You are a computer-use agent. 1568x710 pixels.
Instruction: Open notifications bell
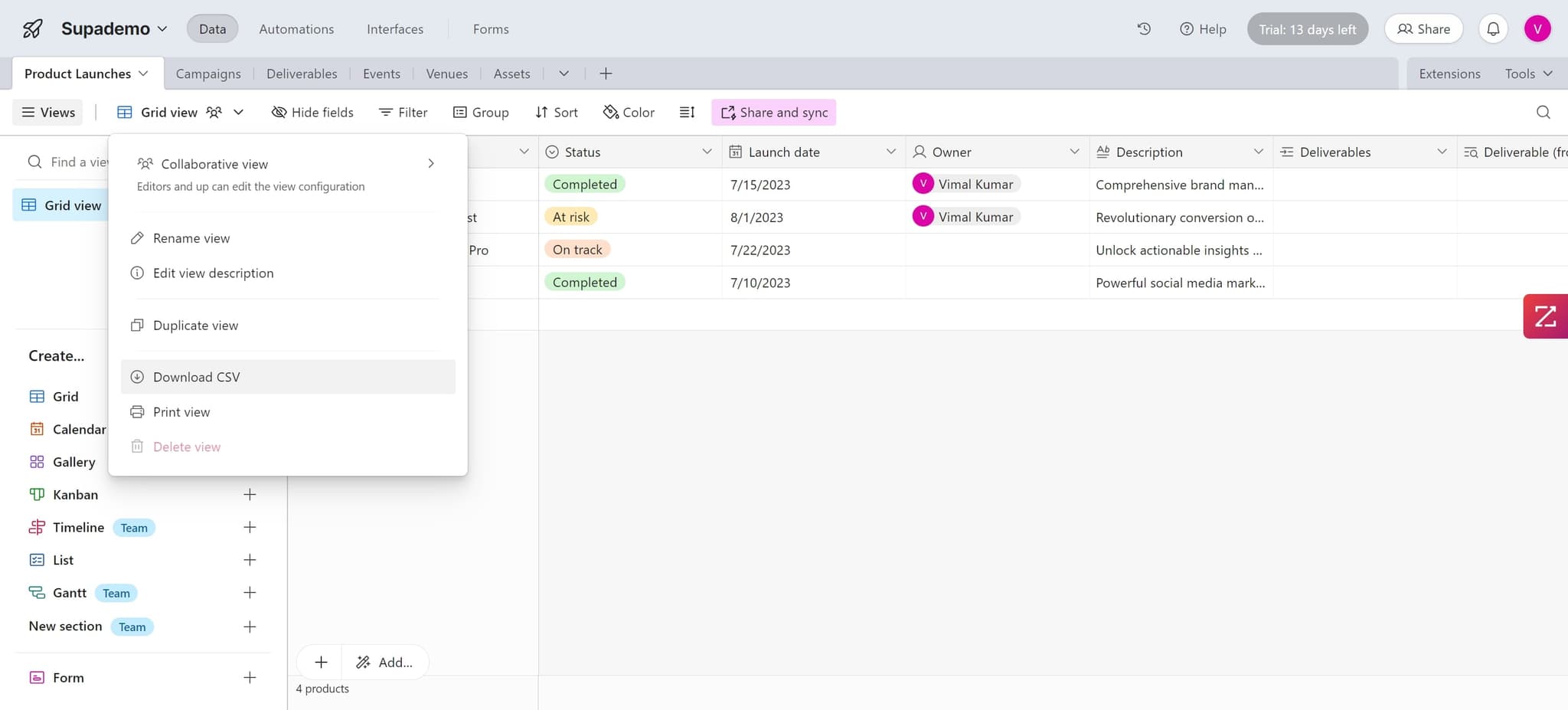coord(1492,28)
